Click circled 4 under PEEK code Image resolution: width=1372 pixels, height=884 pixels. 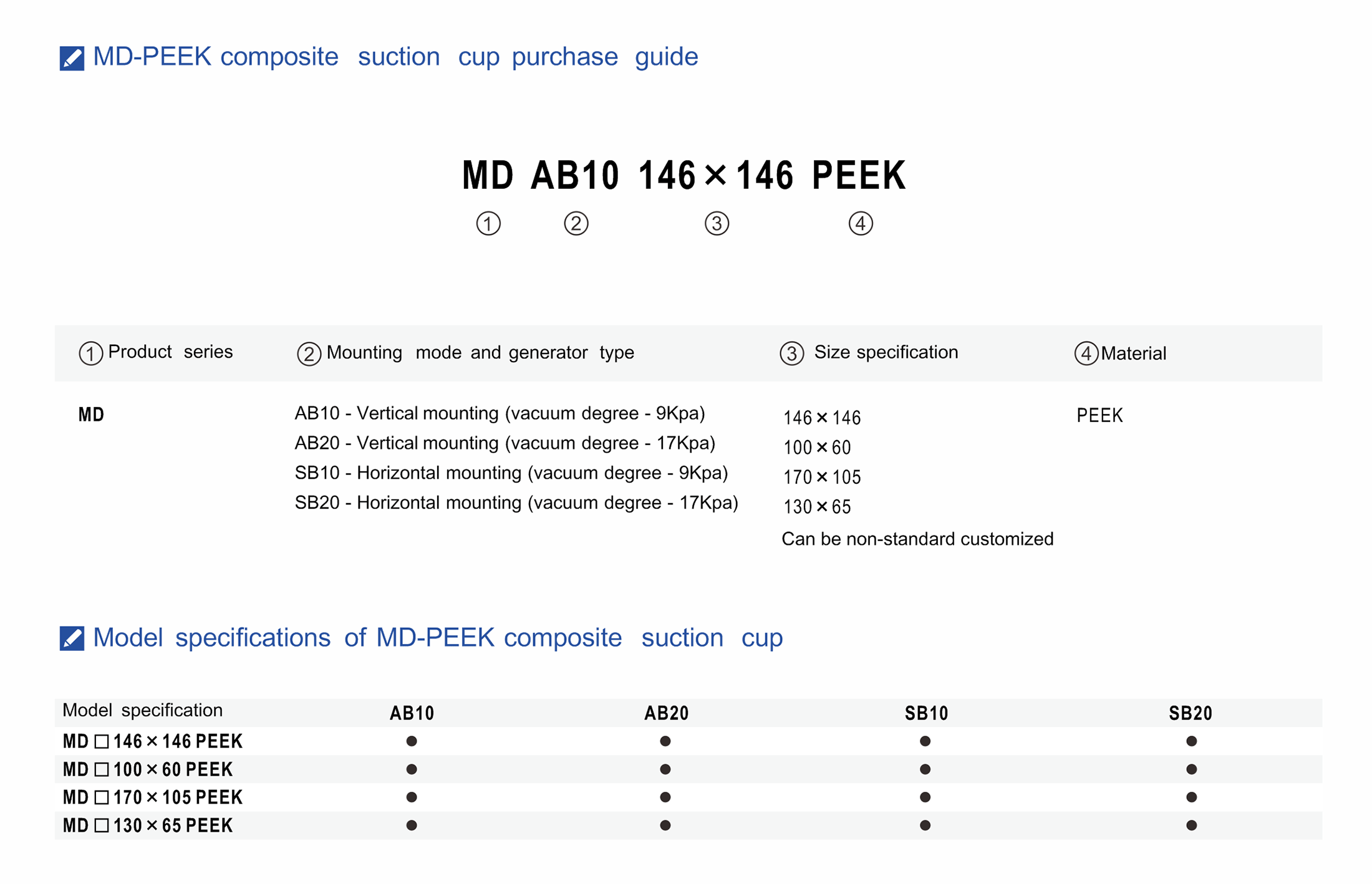(860, 223)
